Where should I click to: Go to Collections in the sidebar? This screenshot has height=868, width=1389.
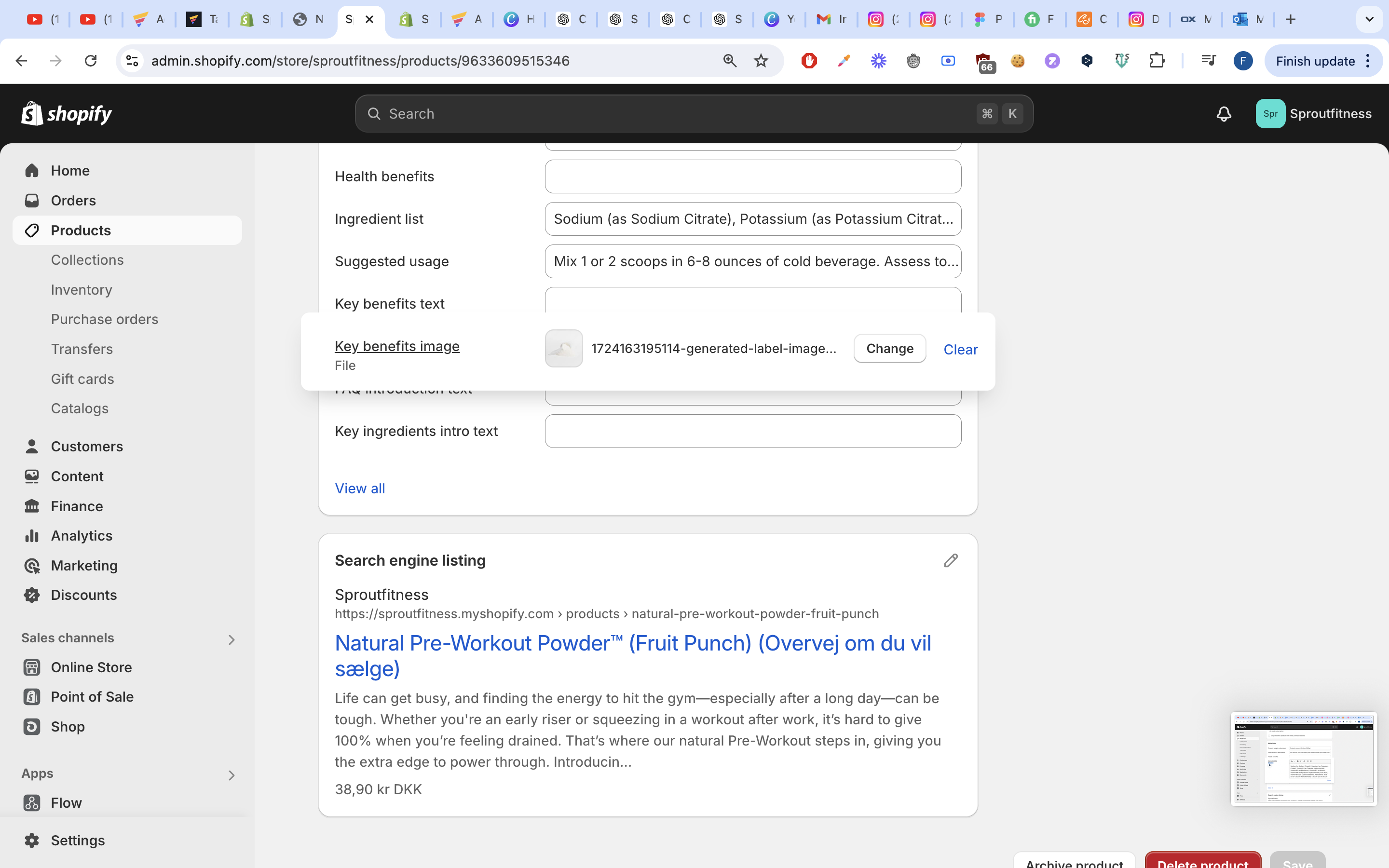(x=87, y=260)
